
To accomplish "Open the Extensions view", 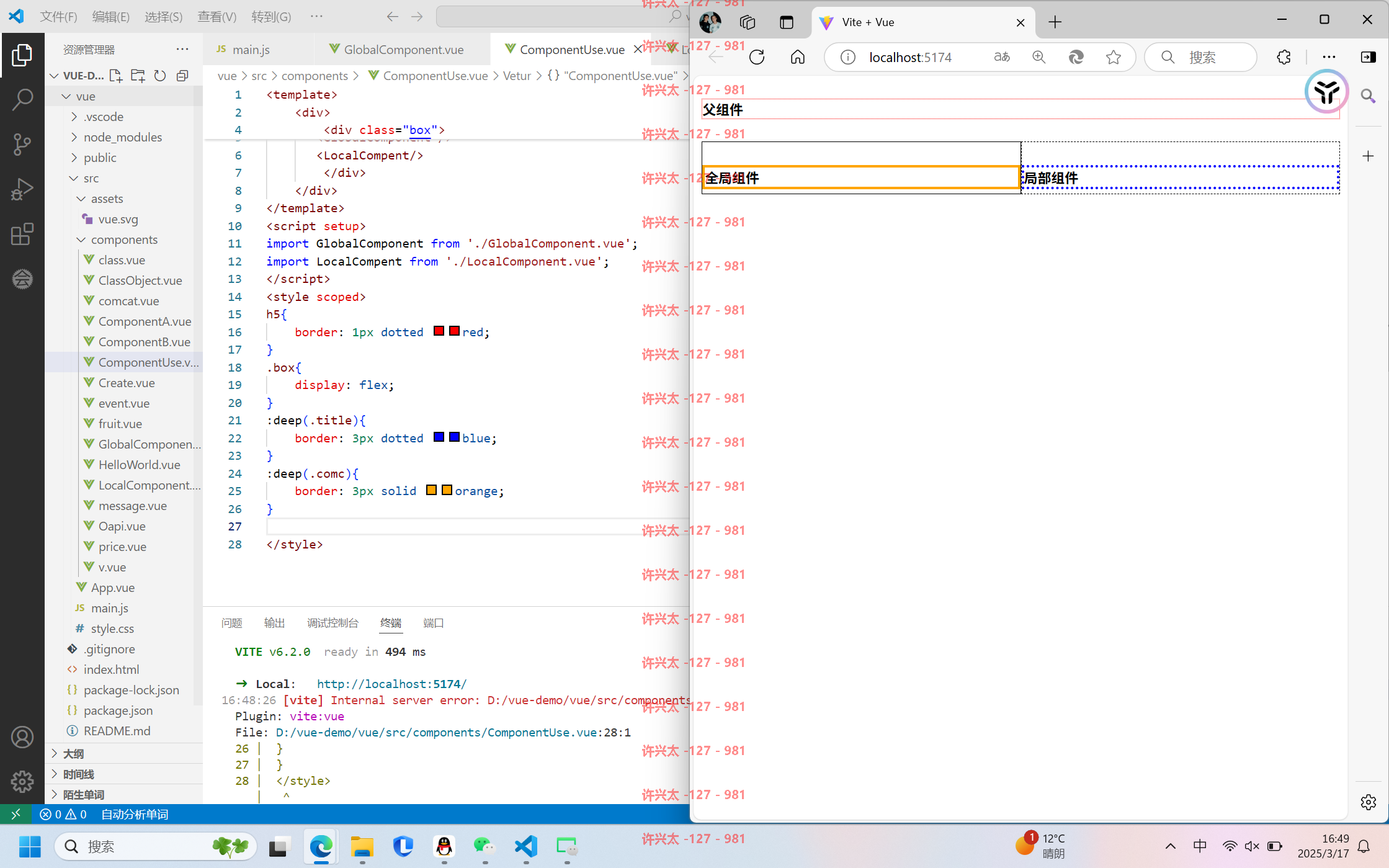I will pyautogui.click(x=22, y=234).
